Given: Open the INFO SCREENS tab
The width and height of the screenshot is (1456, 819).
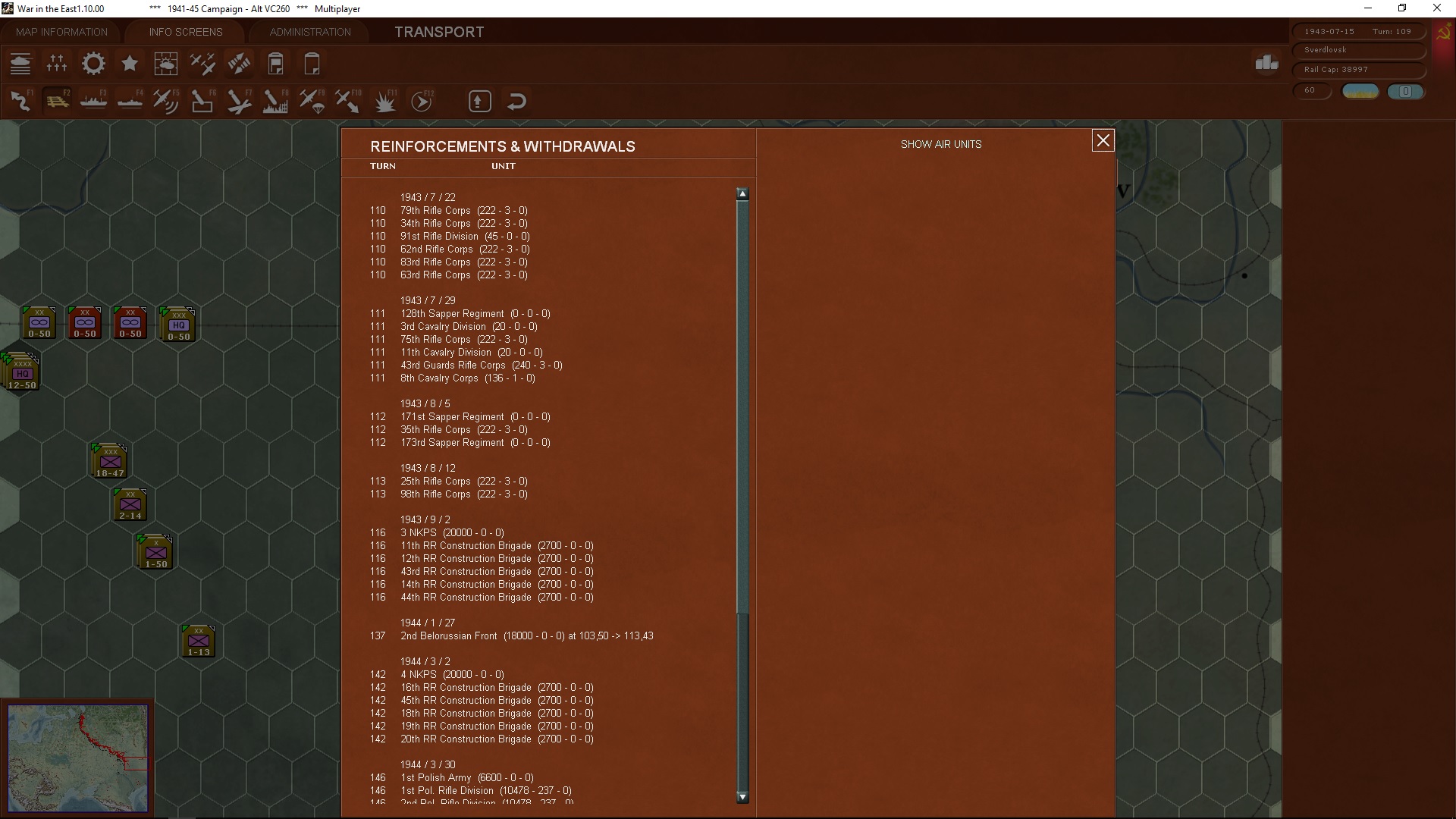Looking at the screenshot, I should click(x=186, y=32).
